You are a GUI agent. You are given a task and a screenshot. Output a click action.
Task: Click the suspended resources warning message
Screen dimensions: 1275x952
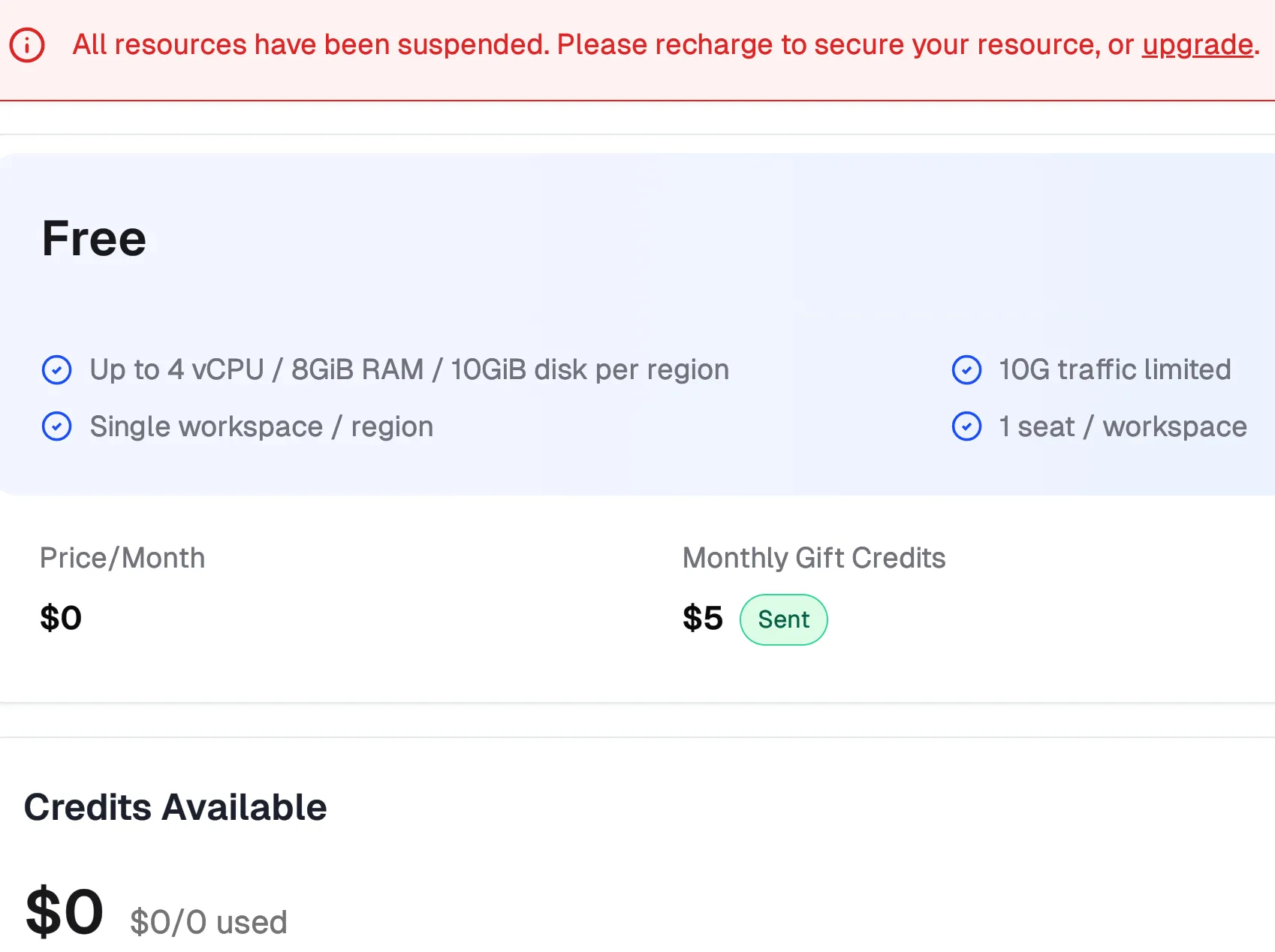pos(601,45)
